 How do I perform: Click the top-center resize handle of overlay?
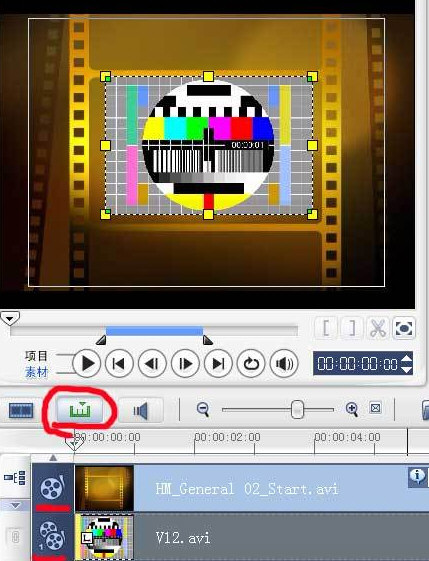click(x=208, y=76)
